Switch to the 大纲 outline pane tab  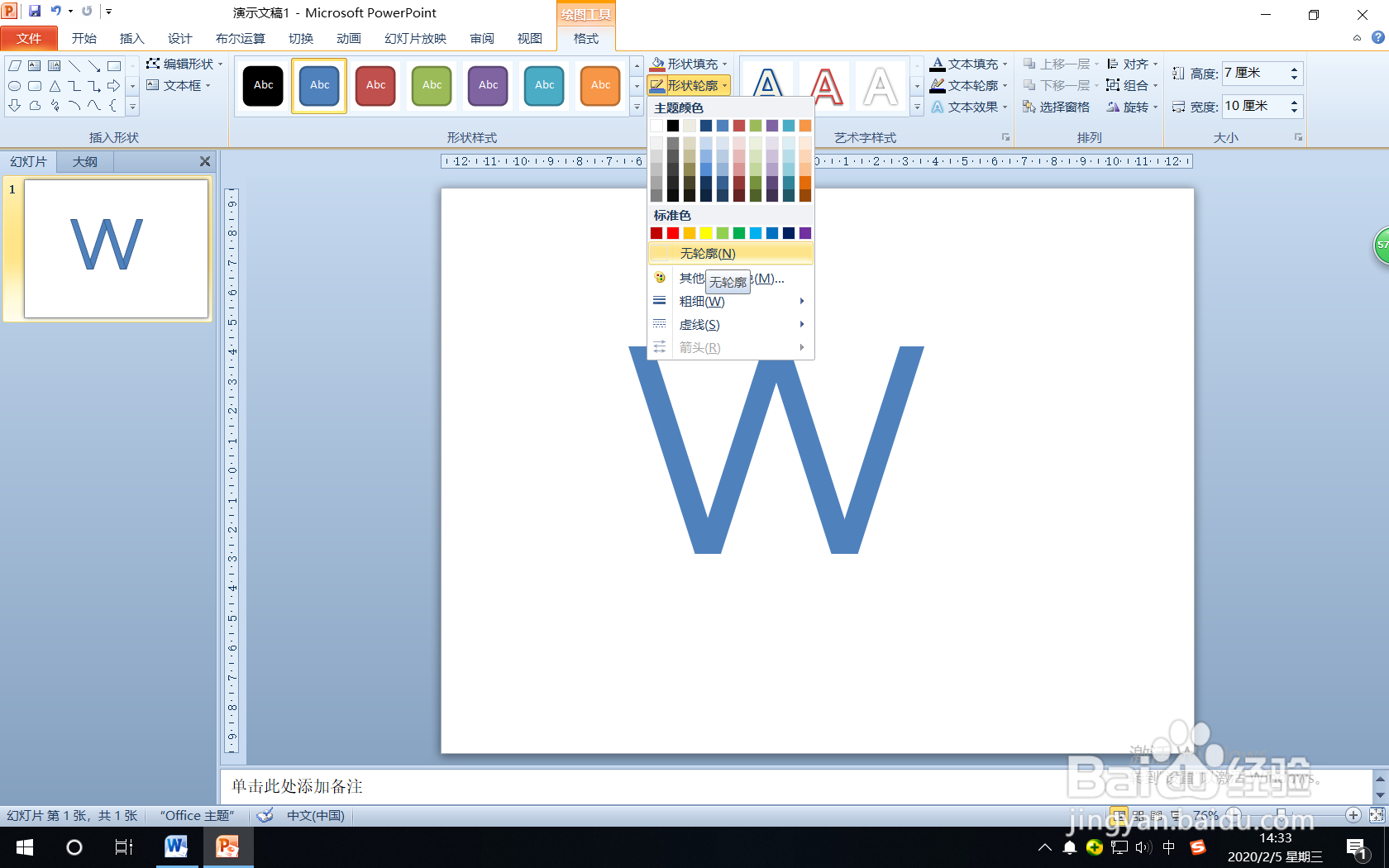84,161
